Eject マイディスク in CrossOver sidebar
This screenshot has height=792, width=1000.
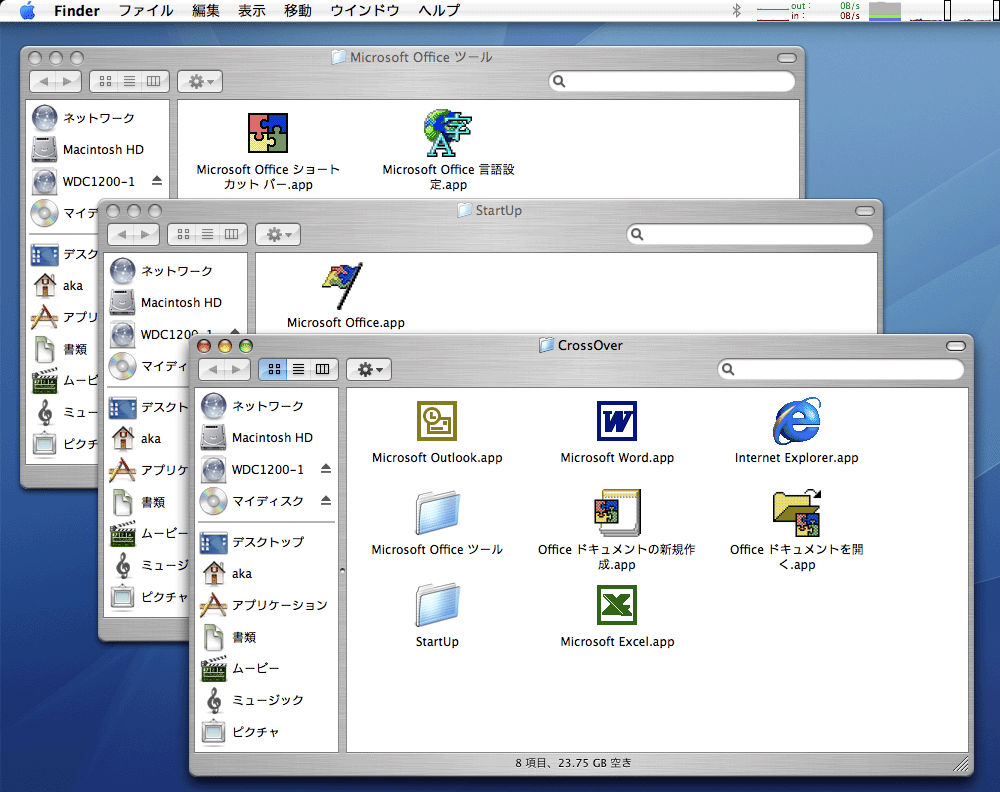click(326, 501)
